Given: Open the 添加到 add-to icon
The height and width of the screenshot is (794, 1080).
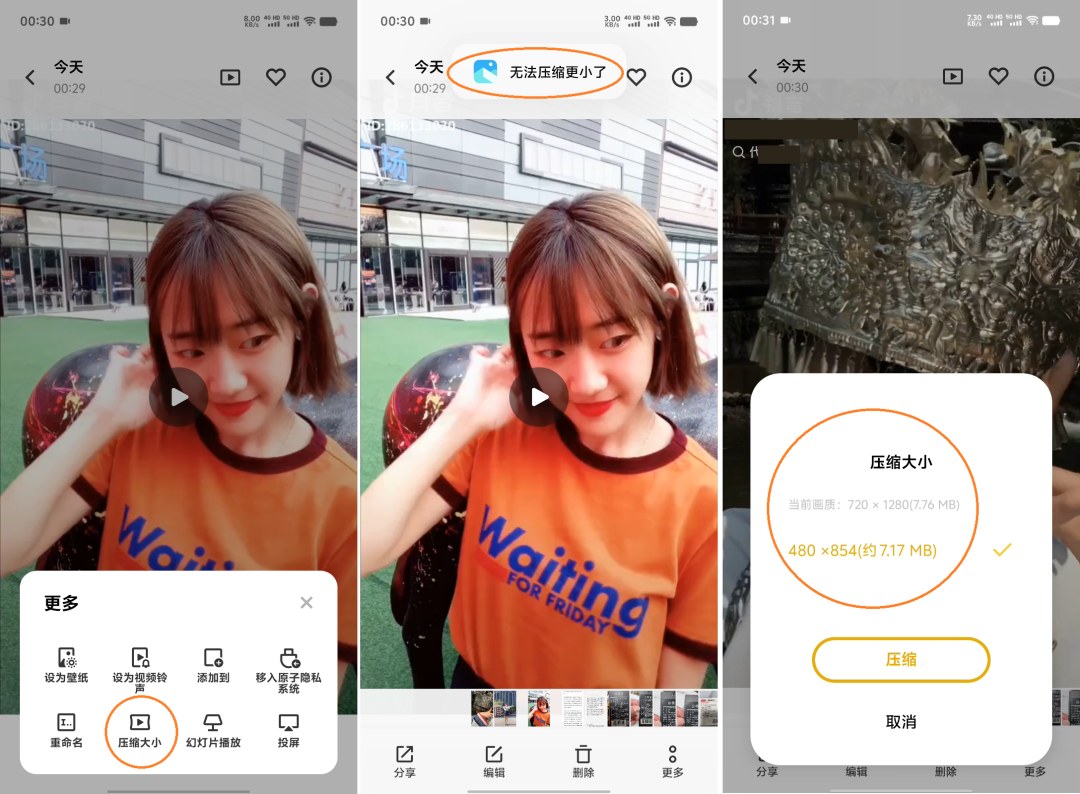Looking at the screenshot, I should (x=214, y=658).
